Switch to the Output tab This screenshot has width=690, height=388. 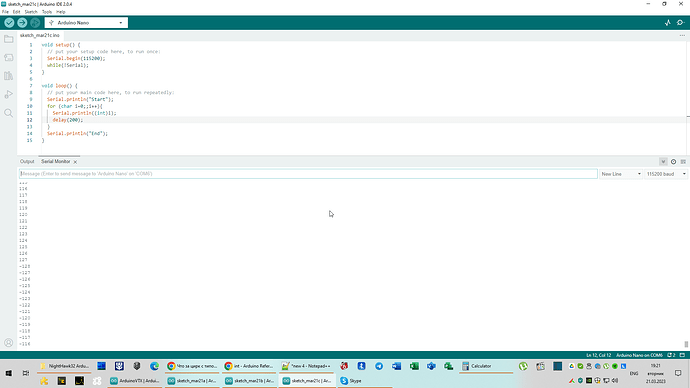pos(27,161)
